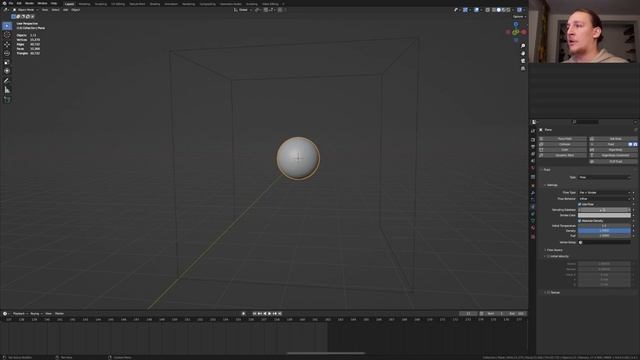The image size is (640, 360).
Task: Collapse the Settings subpanel
Action: point(551,185)
